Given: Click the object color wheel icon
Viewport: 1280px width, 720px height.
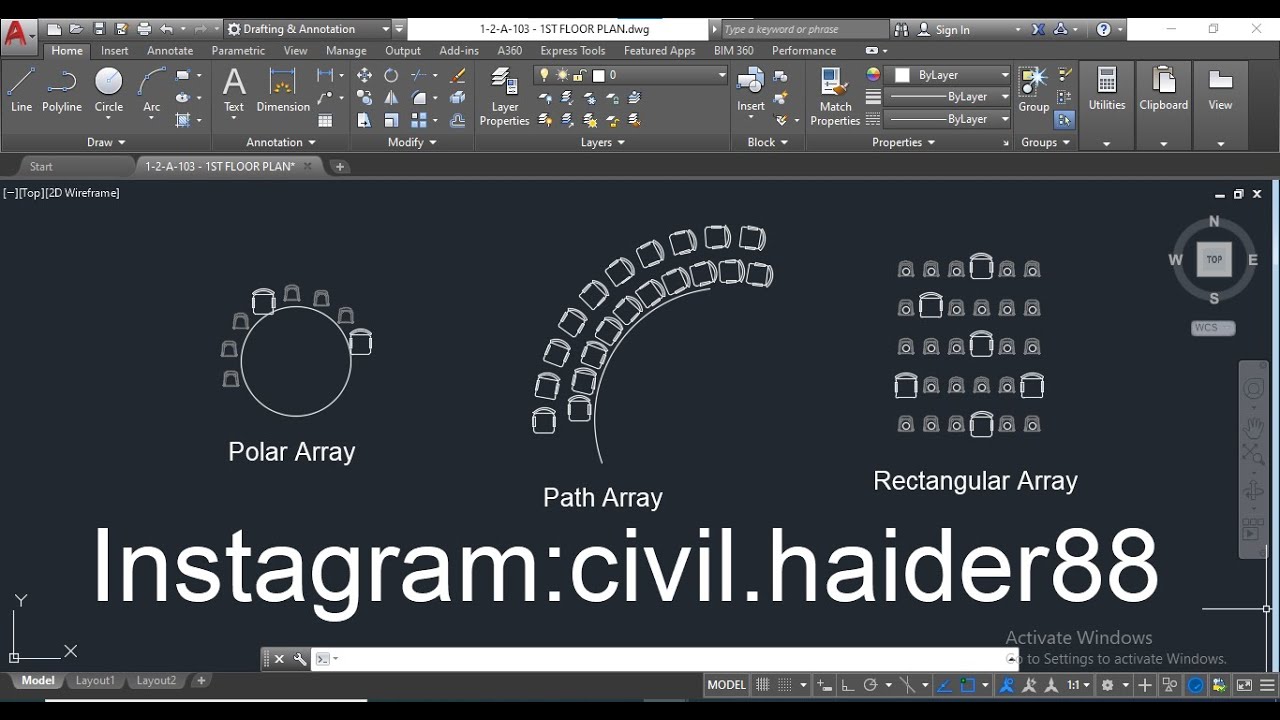Looking at the screenshot, I should (873, 75).
